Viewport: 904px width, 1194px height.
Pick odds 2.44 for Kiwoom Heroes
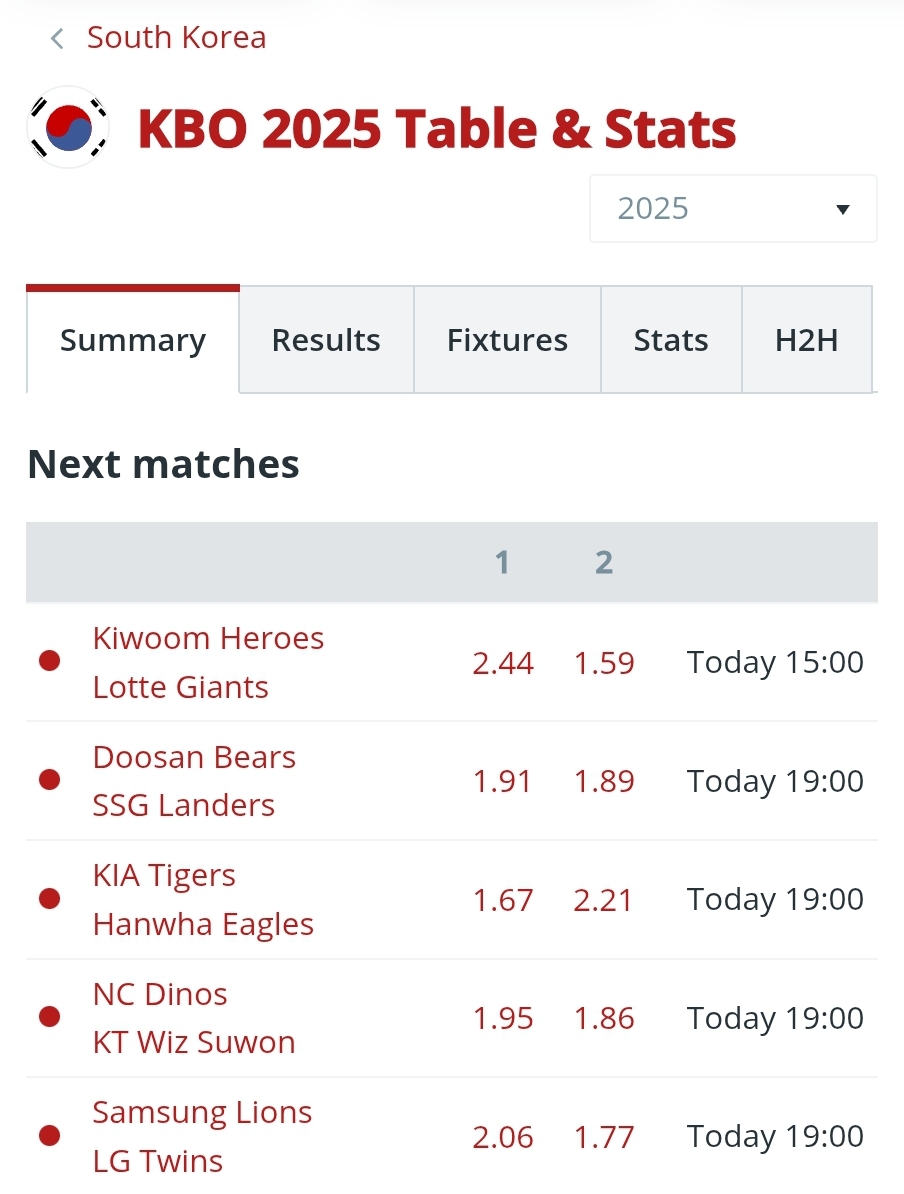coord(503,663)
